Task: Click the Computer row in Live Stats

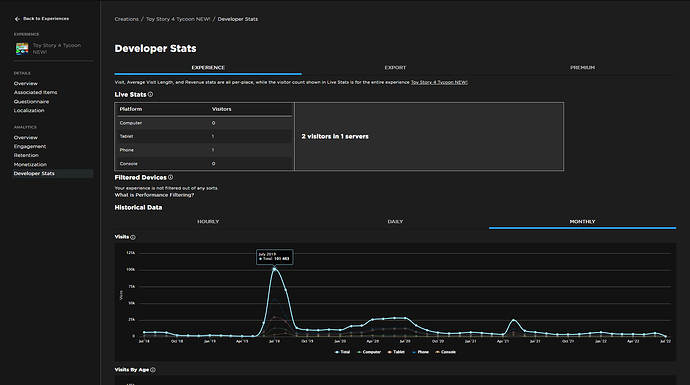Action: click(x=205, y=123)
